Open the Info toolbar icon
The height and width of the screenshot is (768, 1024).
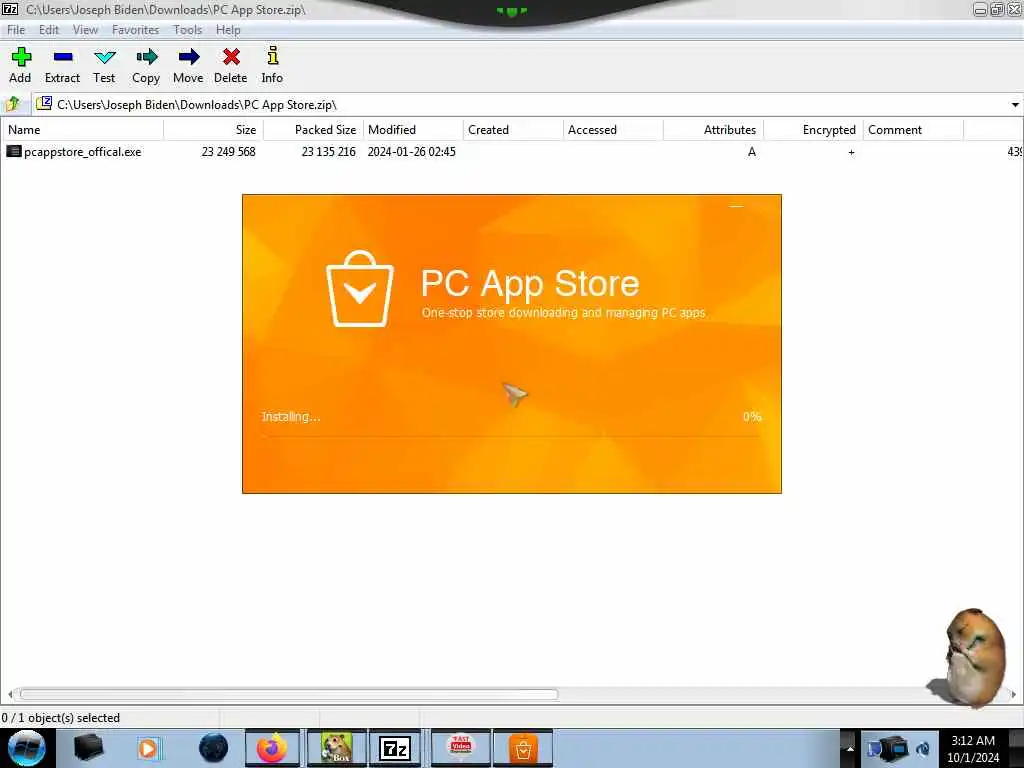point(273,56)
